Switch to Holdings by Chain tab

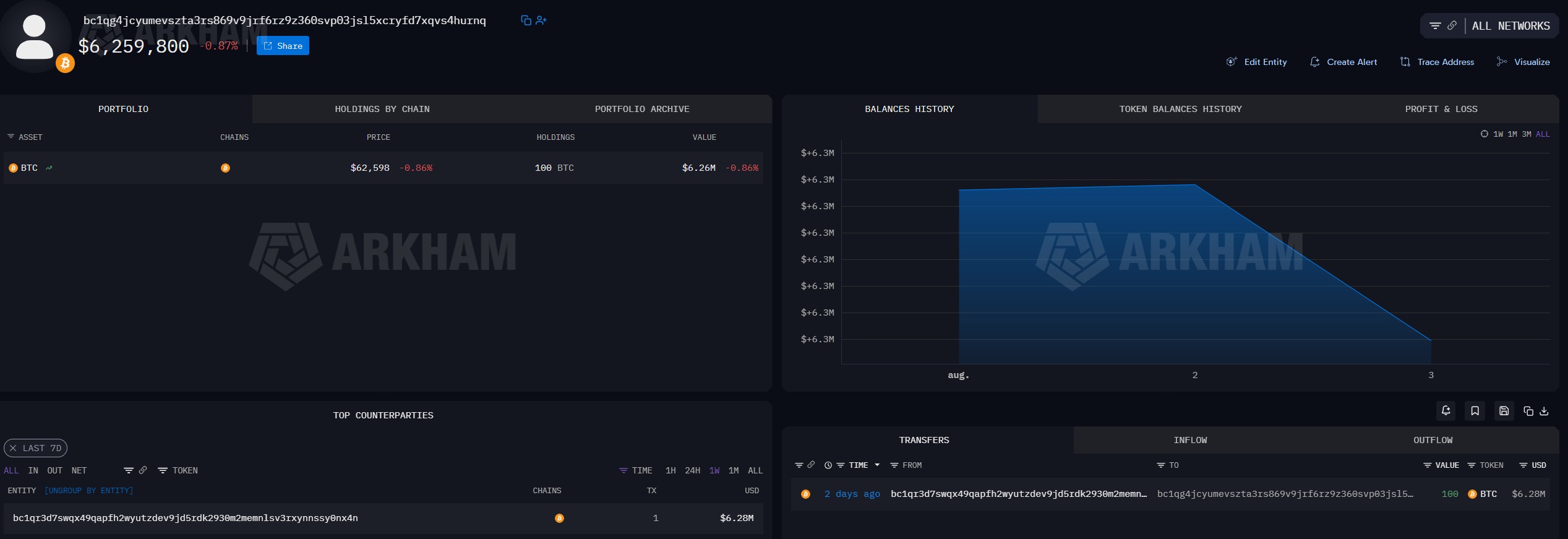click(382, 109)
